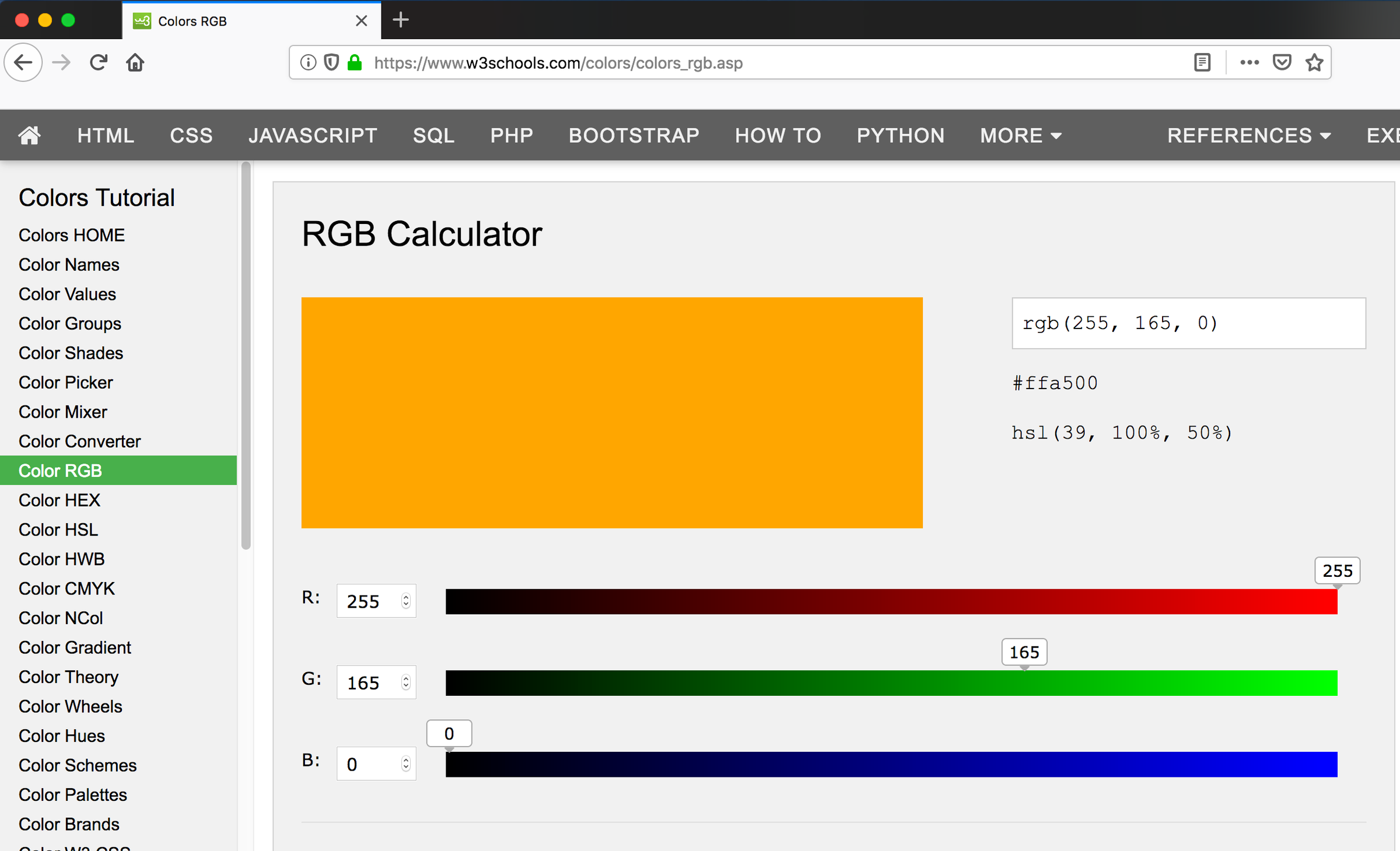Image resolution: width=1400 pixels, height=851 pixels.
Task: Save page to Pocket icon
Action: (1282, 62)
